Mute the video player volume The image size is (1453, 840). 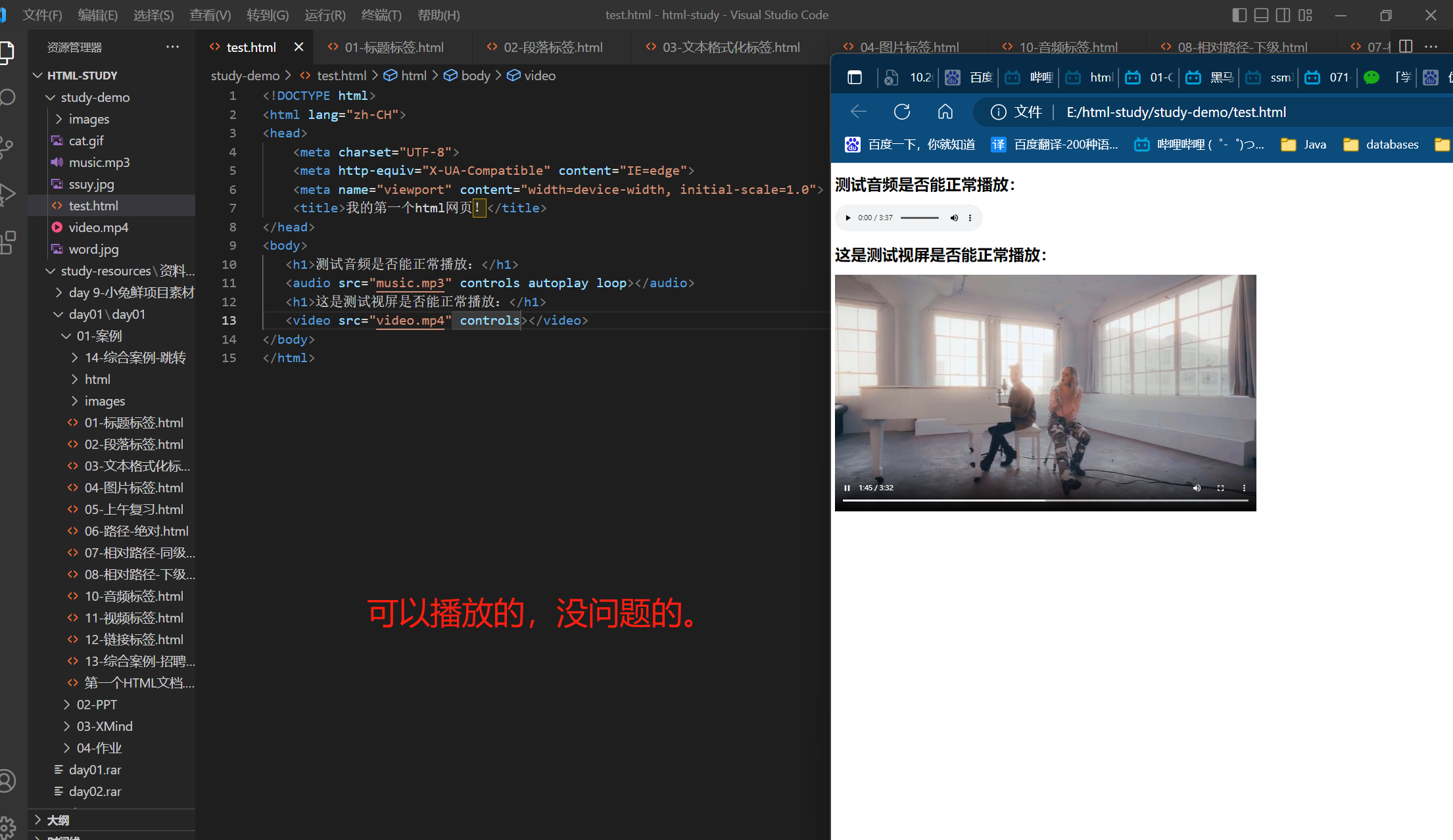(x=1197, y=488)
